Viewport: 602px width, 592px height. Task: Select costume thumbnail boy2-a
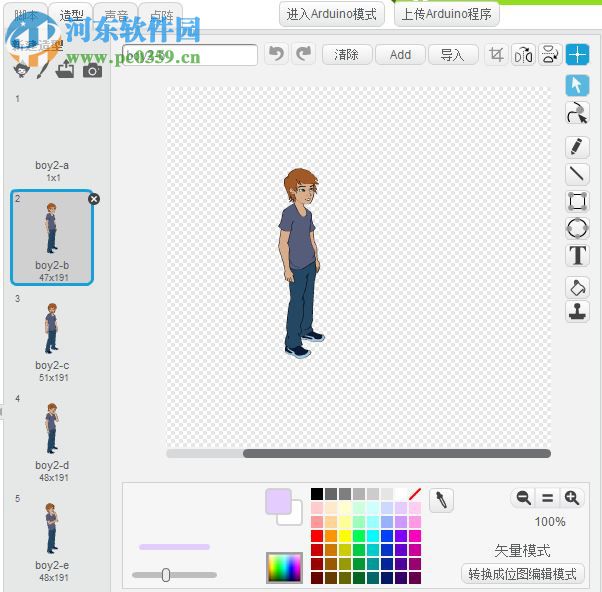pyautogui.click(x=52, y=138)
